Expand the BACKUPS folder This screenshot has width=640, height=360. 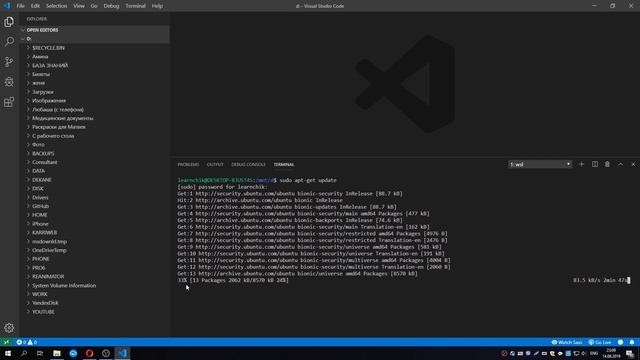click(95, 153)
